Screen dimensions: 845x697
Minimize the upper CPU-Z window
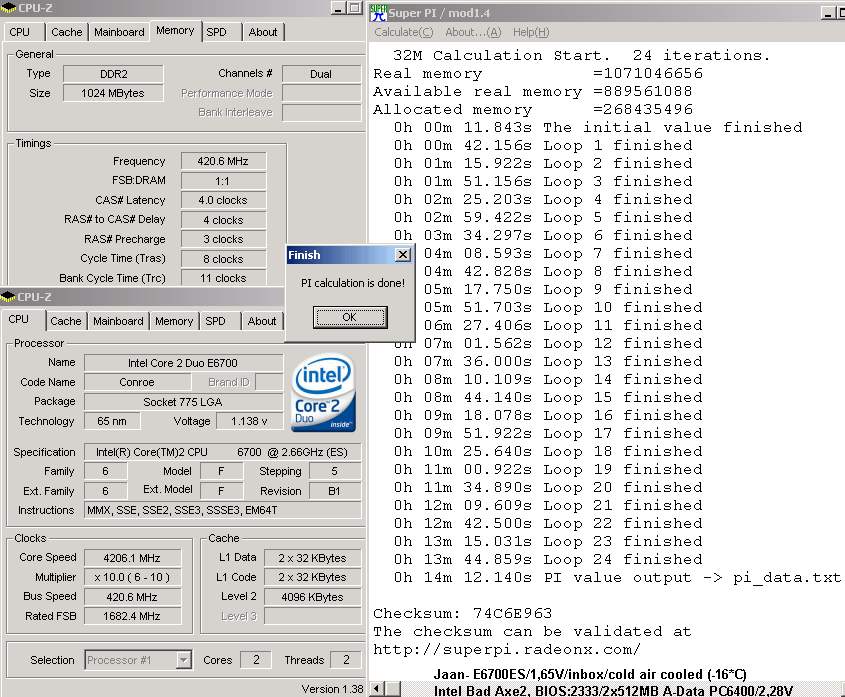(338, 8)
